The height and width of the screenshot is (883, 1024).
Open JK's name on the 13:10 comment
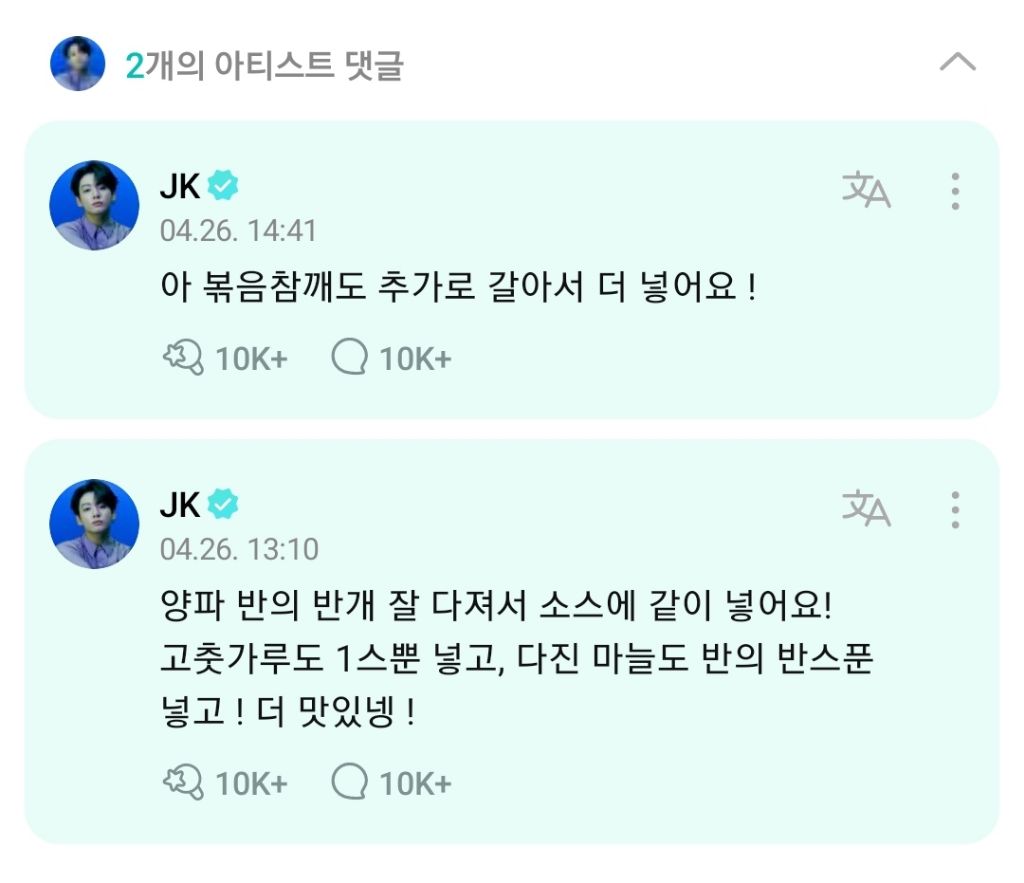[x=180, y=504]
